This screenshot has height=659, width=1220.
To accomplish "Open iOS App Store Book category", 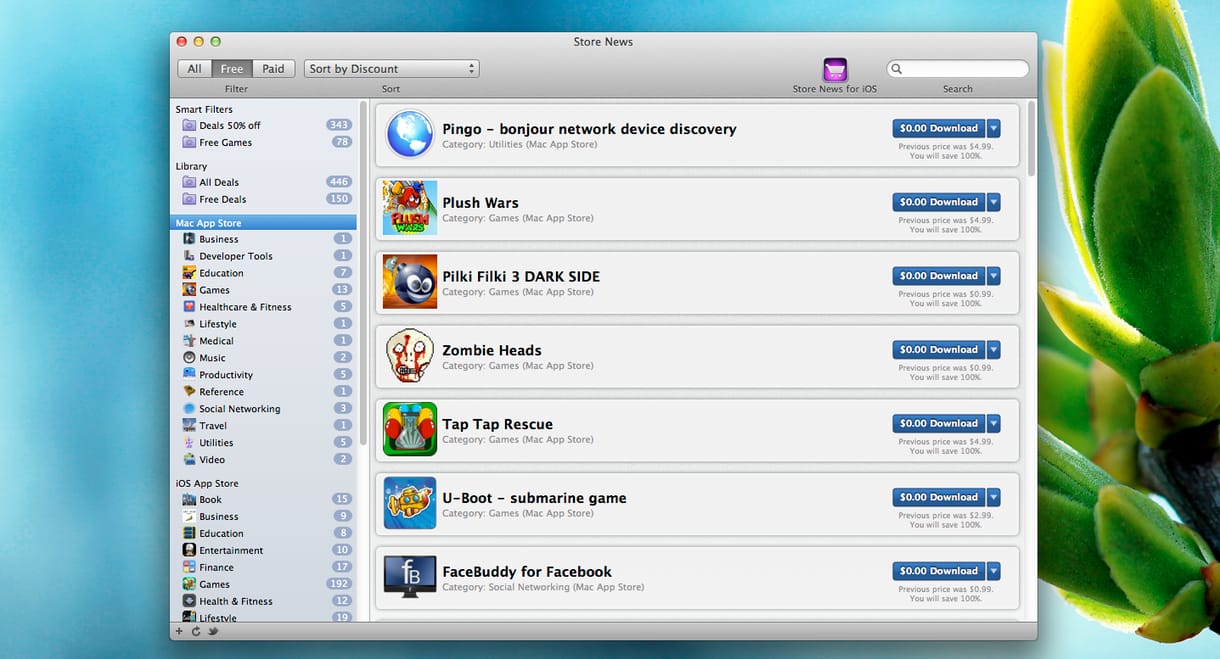I will coord(262,500).
